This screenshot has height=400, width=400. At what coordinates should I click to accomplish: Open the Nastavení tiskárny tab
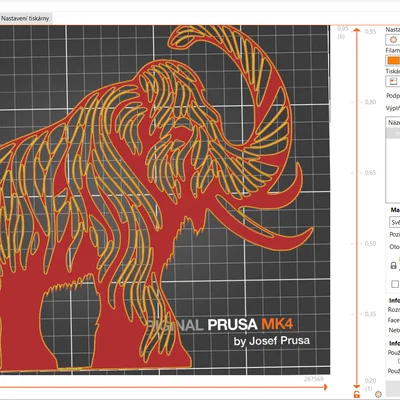[x=25, y=19]
